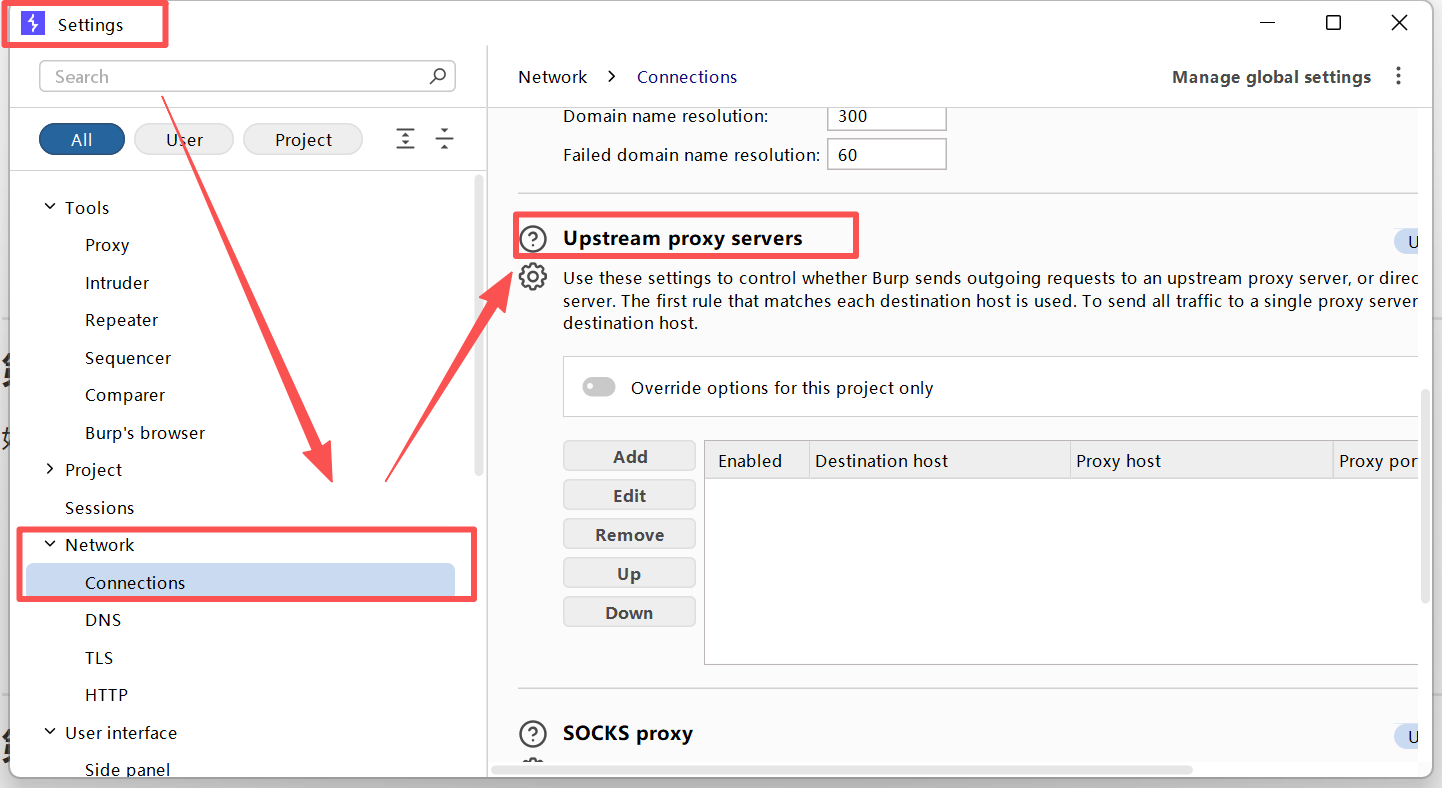This screenshot has height=788, width=1442.
Task: Sort by Destination host column header
Action: [940, 460]
